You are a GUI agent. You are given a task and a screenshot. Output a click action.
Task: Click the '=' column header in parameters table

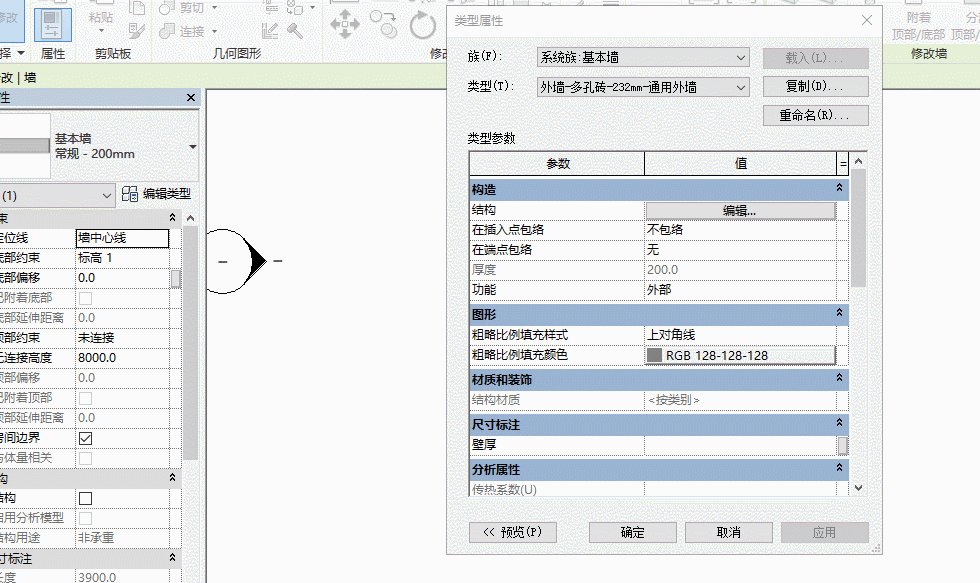pyautogui.click(x=843, y=164)
